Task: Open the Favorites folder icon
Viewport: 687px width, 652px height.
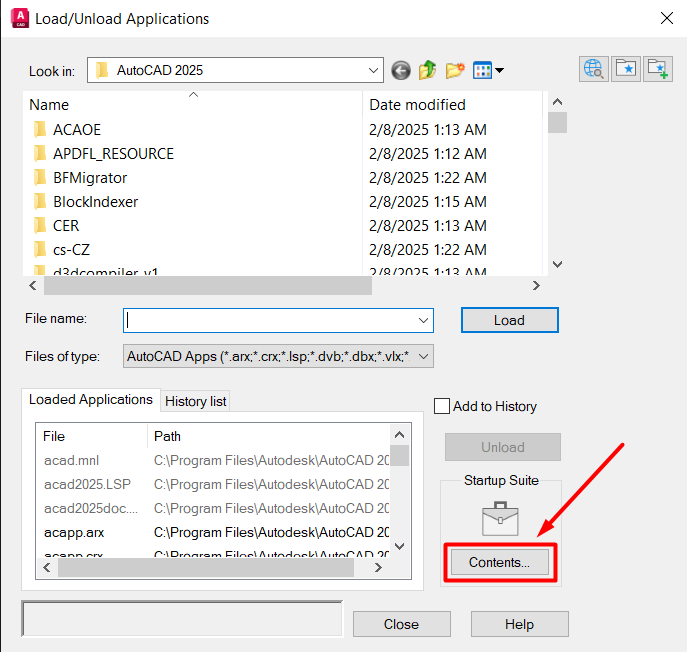Action: pyautogui.click(x=625, y=68)
